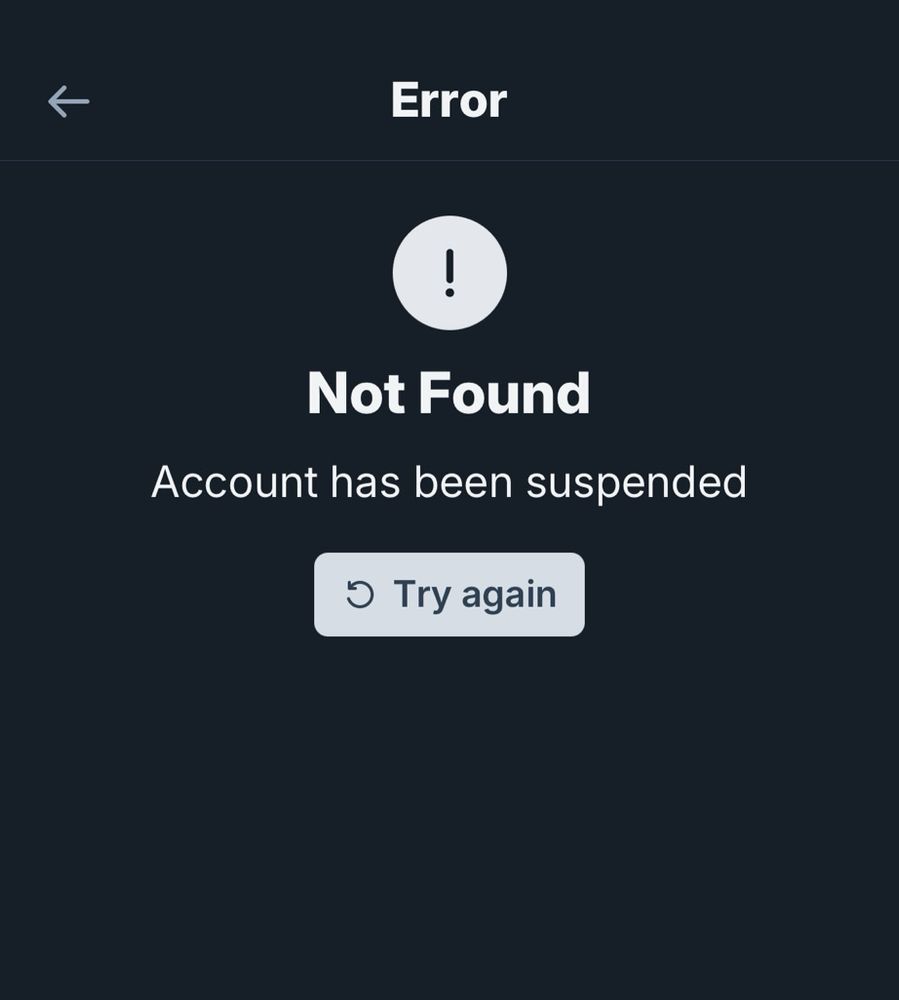
Task: Click the 'again' label on retry button
Action: tap(509, 596)
